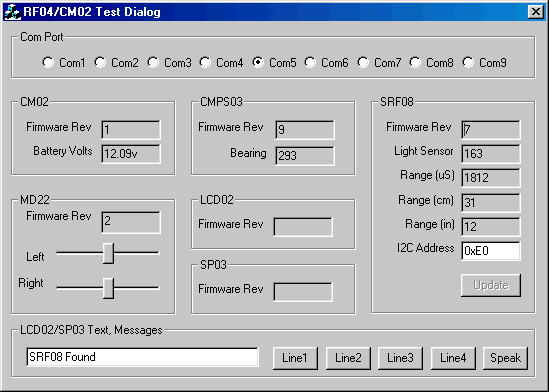The width and height of the screenshot is (549, 392).
Task: Click the 'CM02' group title
Action: tap(34, 102)
